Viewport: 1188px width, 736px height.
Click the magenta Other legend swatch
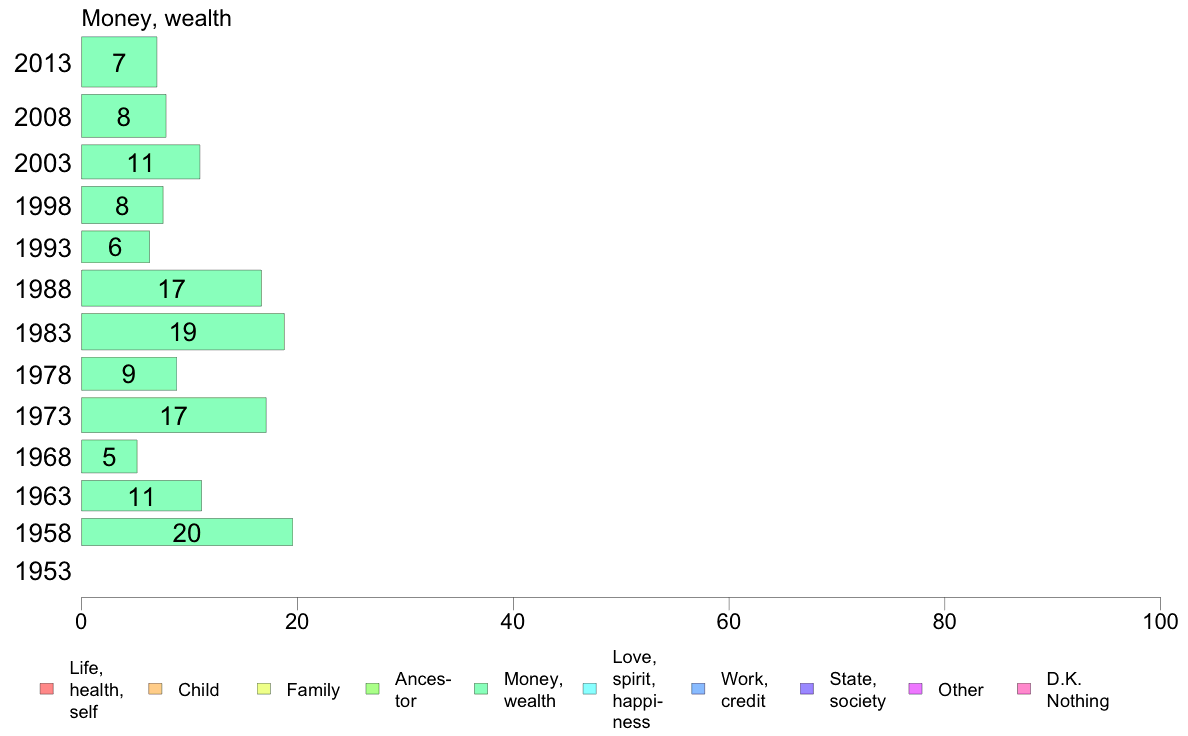pyautogui.click(x=915, y=689)
